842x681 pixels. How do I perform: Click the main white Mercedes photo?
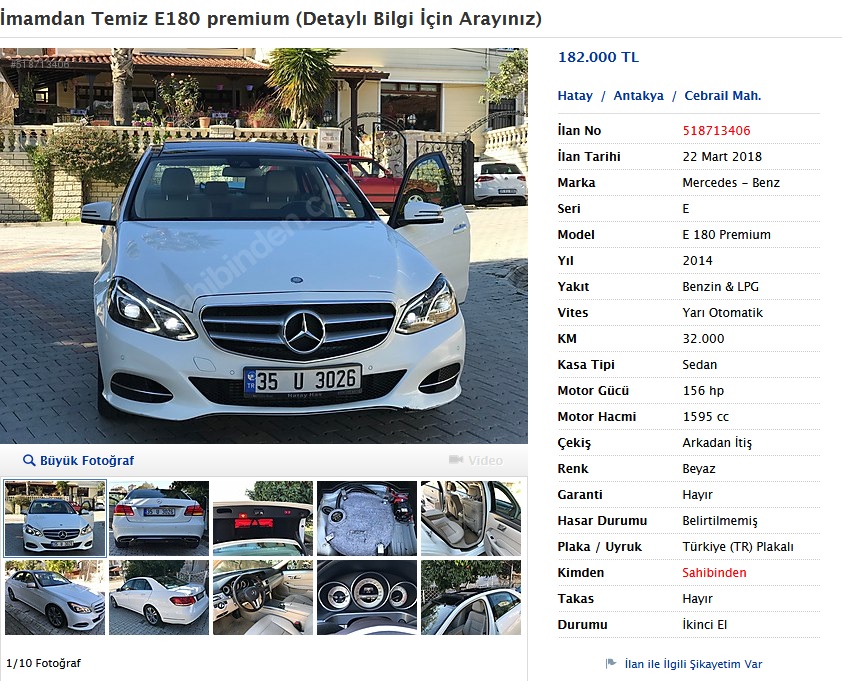click(264, 246)
